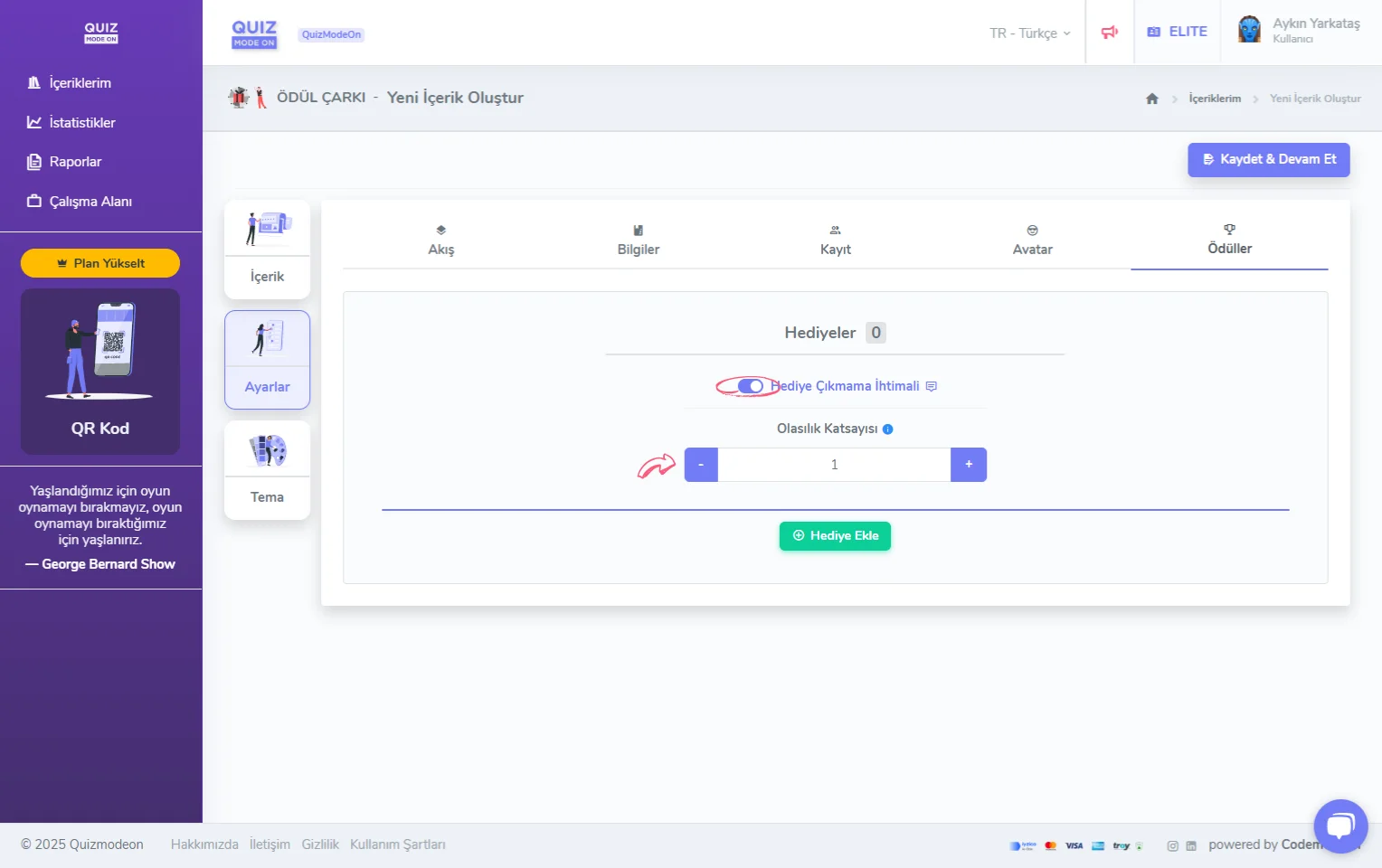Click the home breadcrumb icon

click(x=1151, y=99)
